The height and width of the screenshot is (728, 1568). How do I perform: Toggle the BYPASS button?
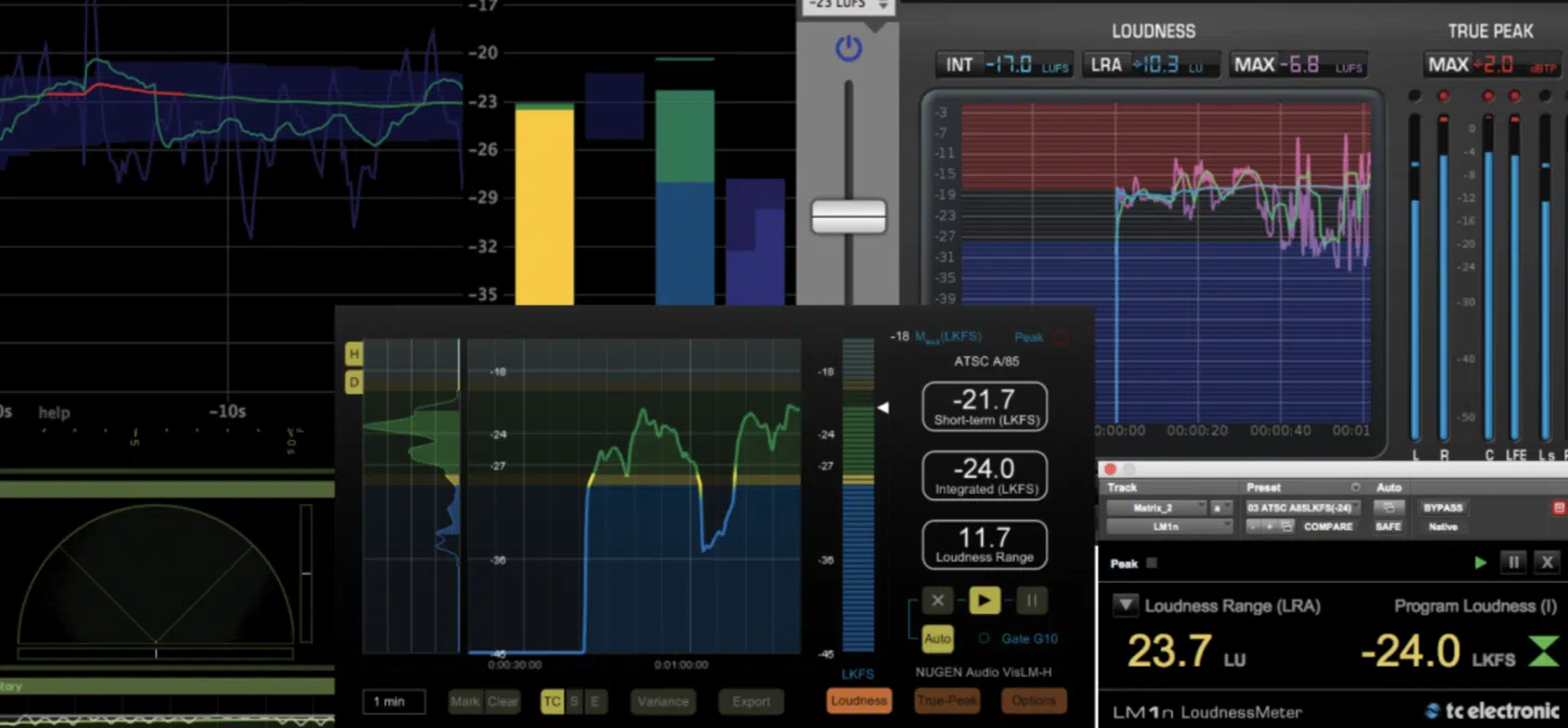[x=1443, y=508]
